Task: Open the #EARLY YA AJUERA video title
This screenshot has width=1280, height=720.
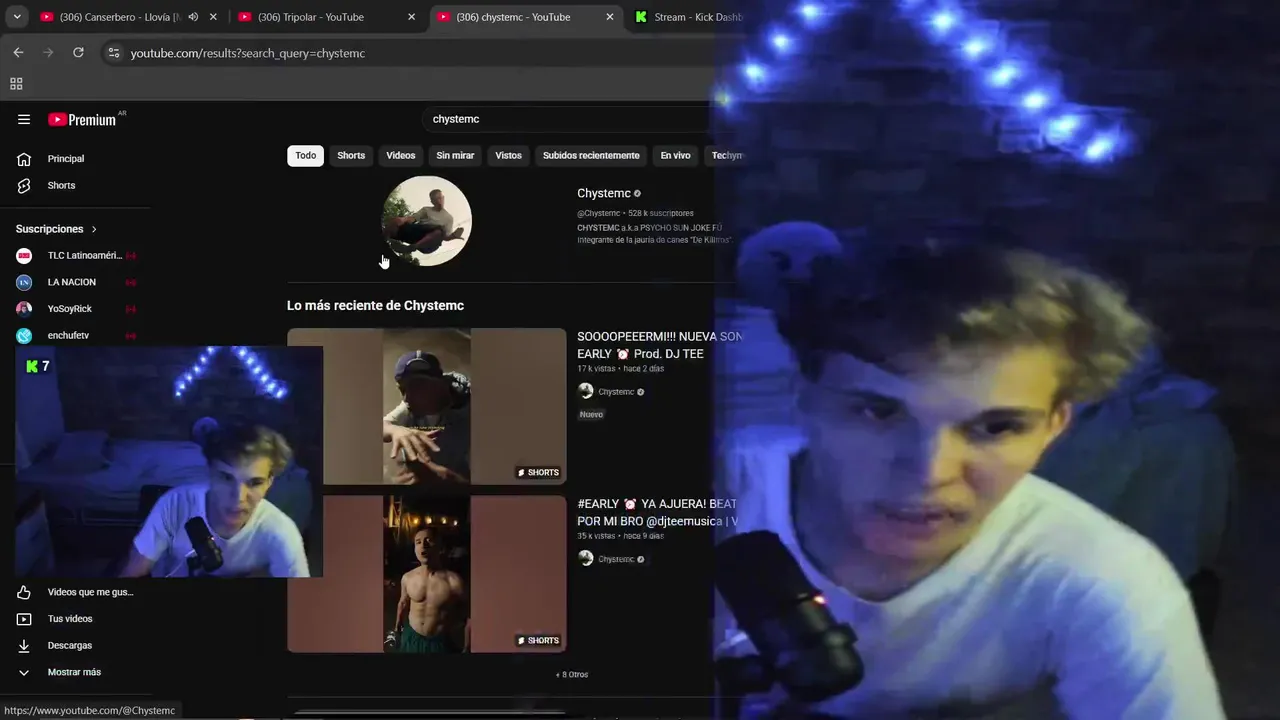Action: (x=657, y=512)
